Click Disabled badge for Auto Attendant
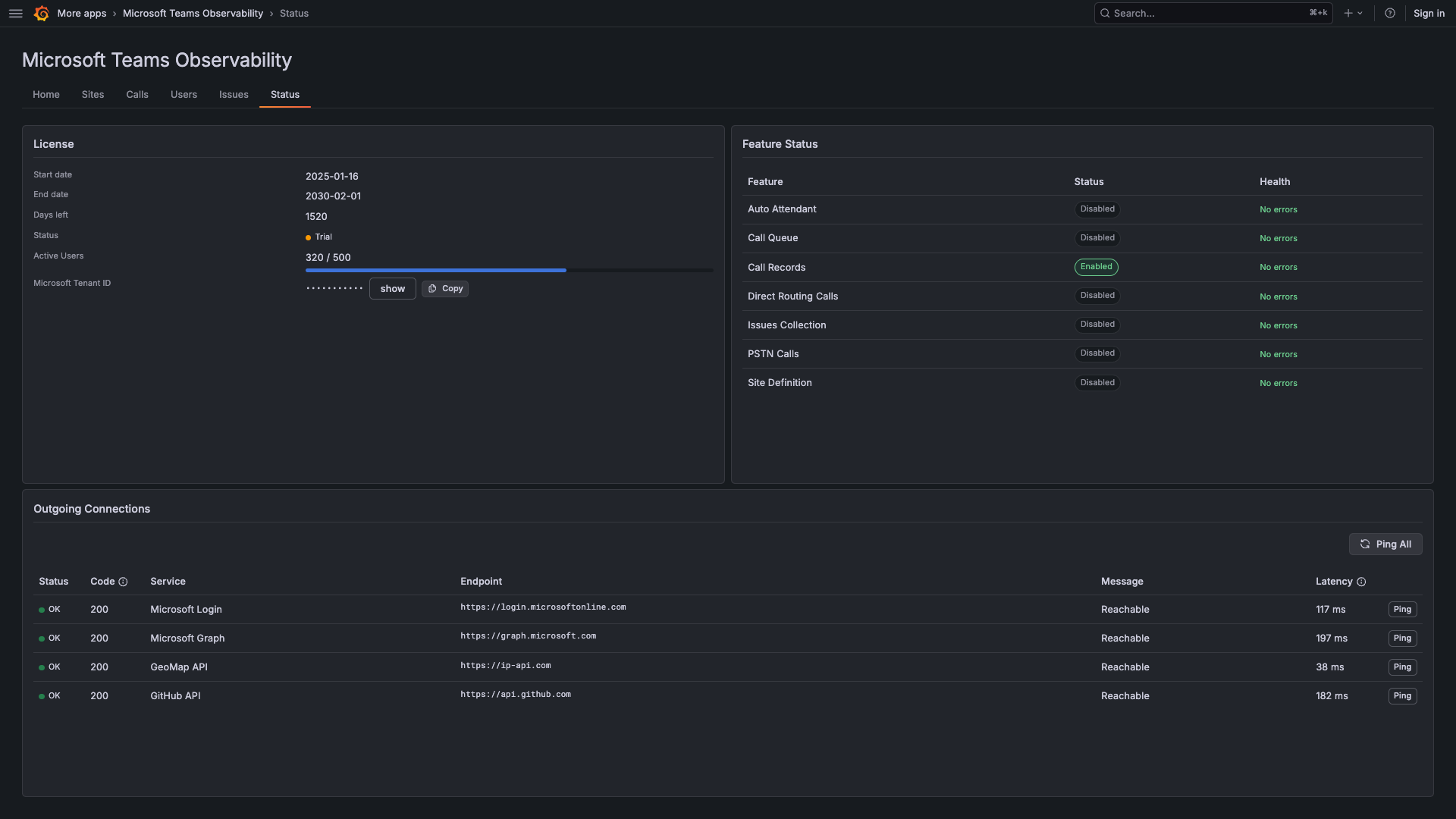1456x819 pixels. 1097,209
